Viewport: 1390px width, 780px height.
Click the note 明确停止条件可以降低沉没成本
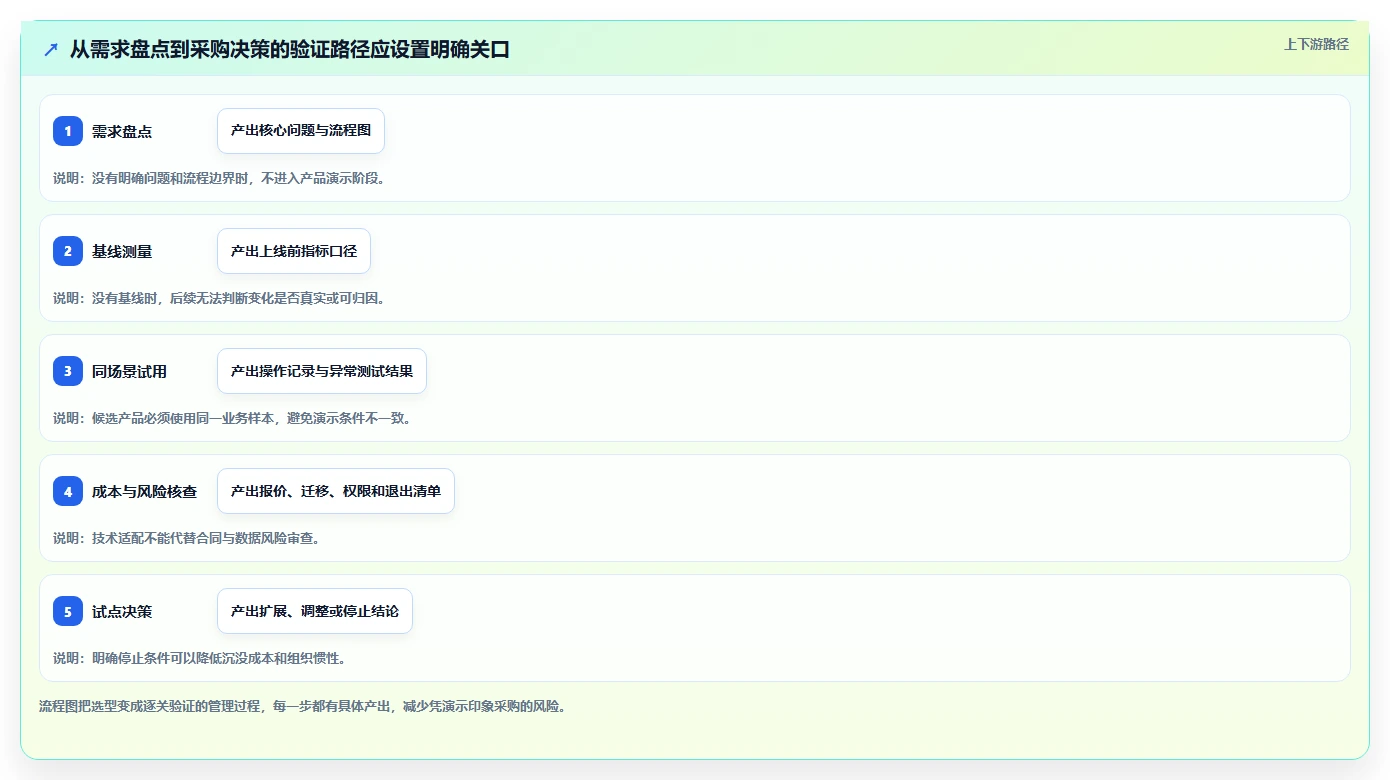[x=200, y=658]
